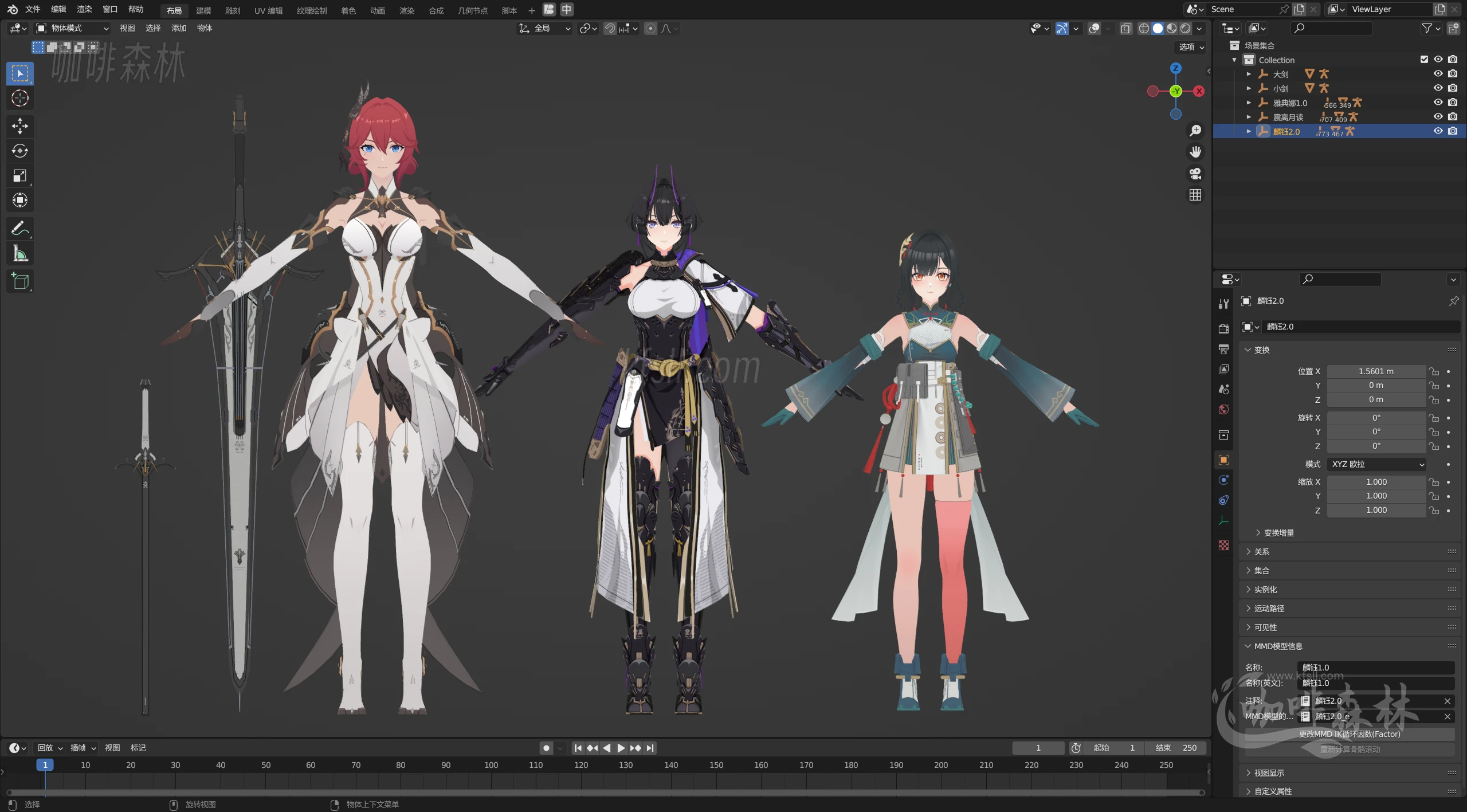The image size is (1467, 812).
Task: Open the Object properties tab
Action: tap(1223, 460)
